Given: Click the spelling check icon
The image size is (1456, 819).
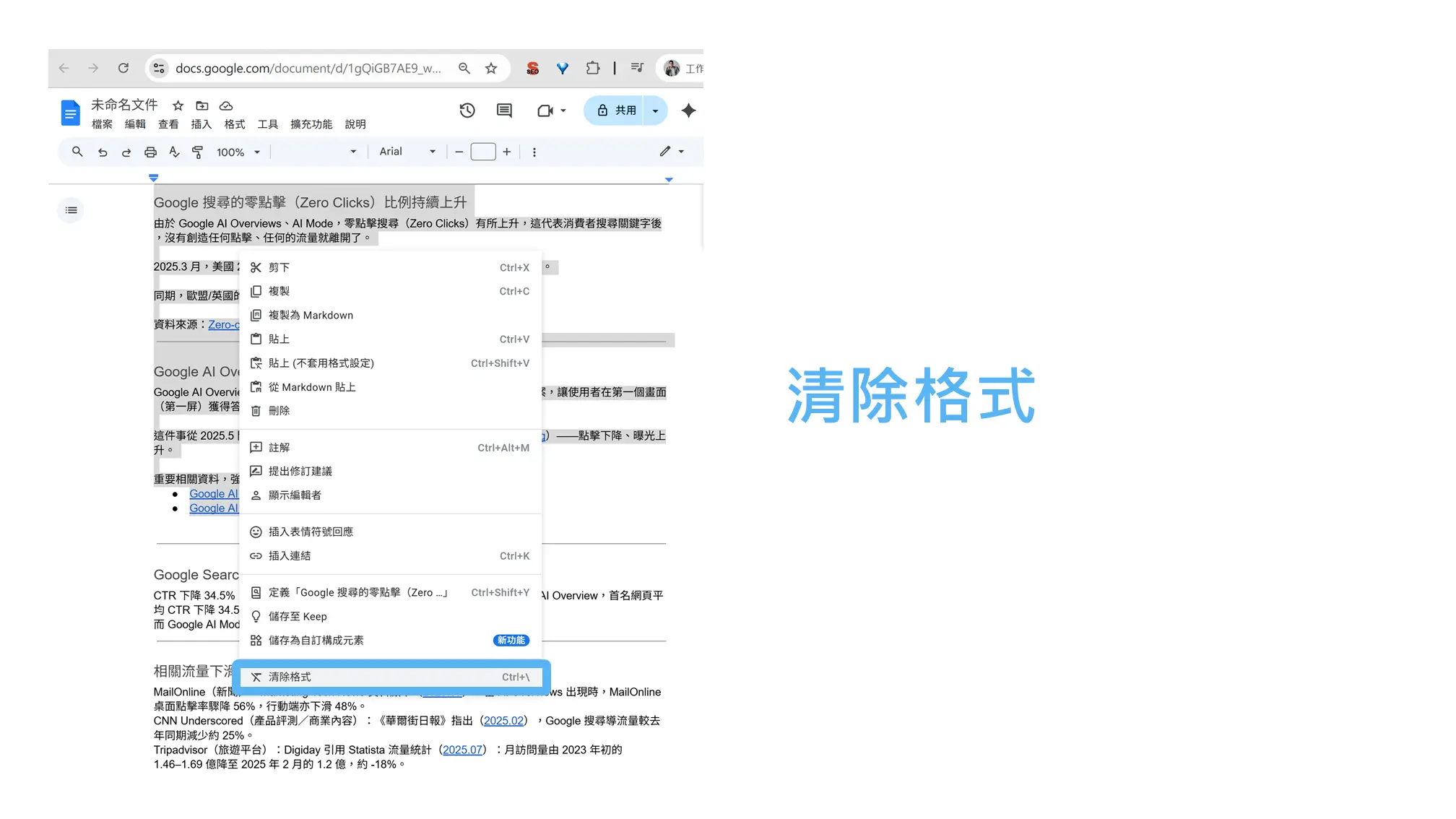Looking at the screenshot, I should tap(174, 152).
